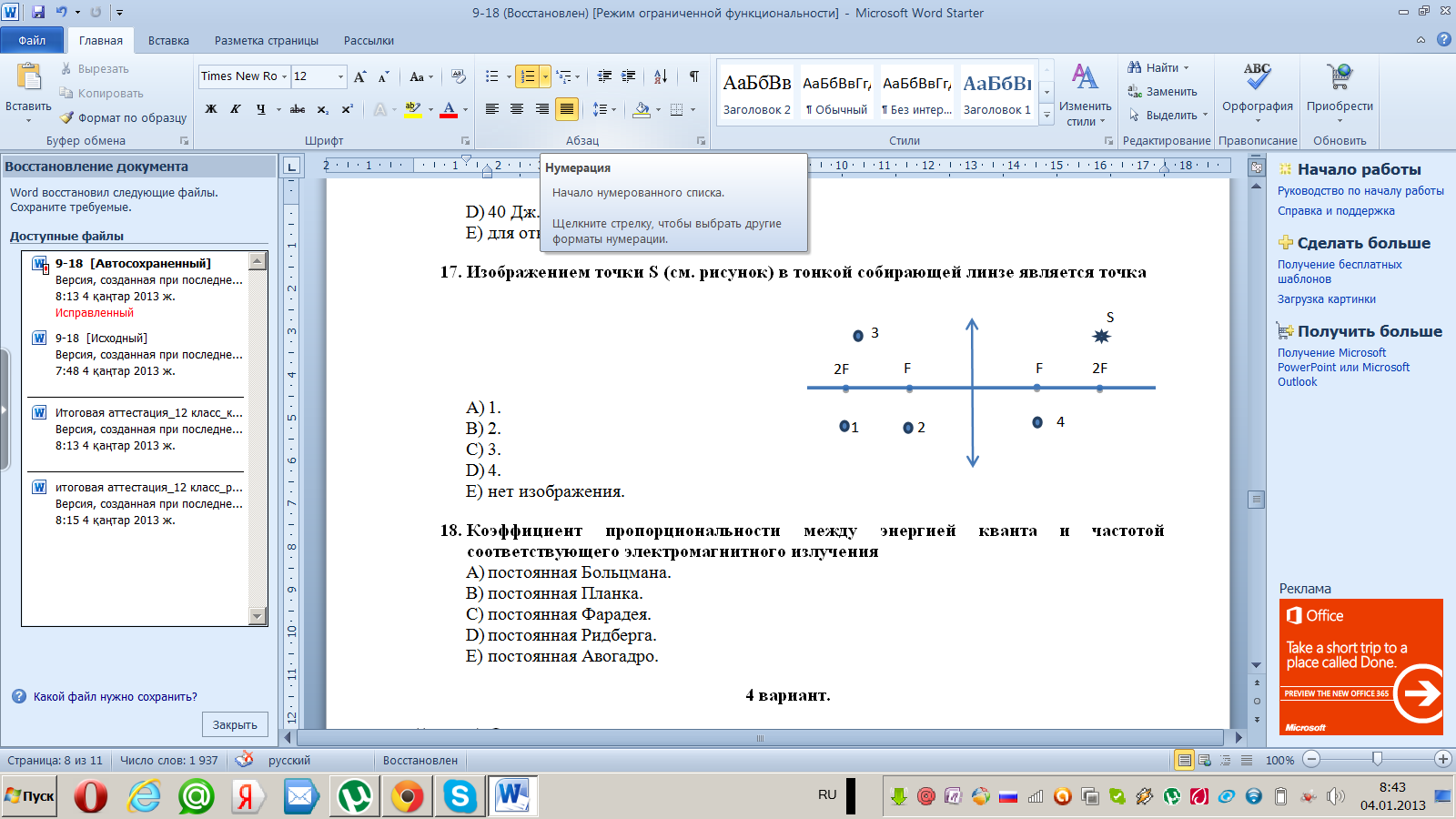This screenshot has width=1456, height=819.
Task: Open Справка и поддержка link
Action: (1336, 211)
